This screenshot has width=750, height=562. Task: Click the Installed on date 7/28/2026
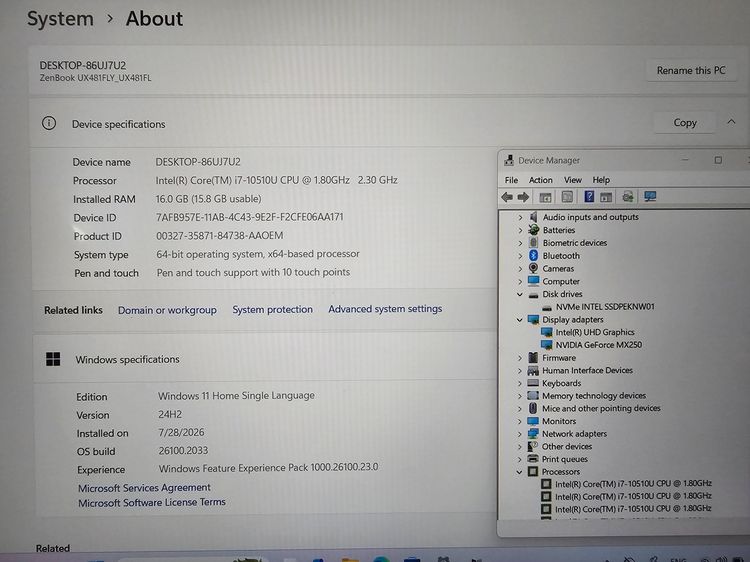pyautogui.click(x=181, y=432)
